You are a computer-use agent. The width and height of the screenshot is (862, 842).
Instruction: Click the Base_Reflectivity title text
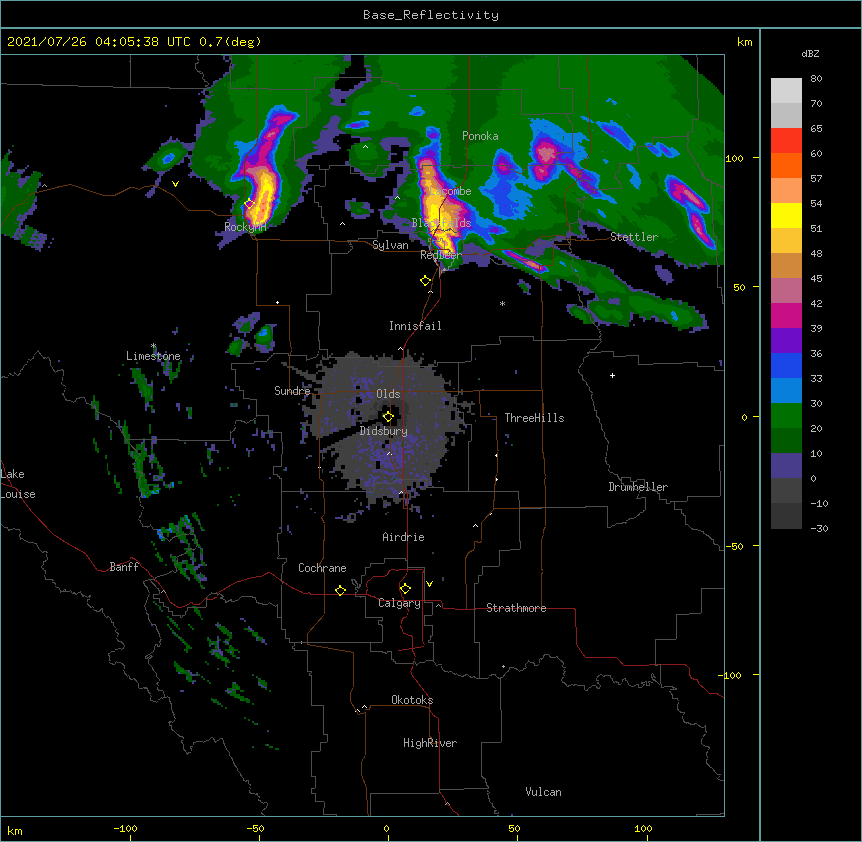(431, 15)
